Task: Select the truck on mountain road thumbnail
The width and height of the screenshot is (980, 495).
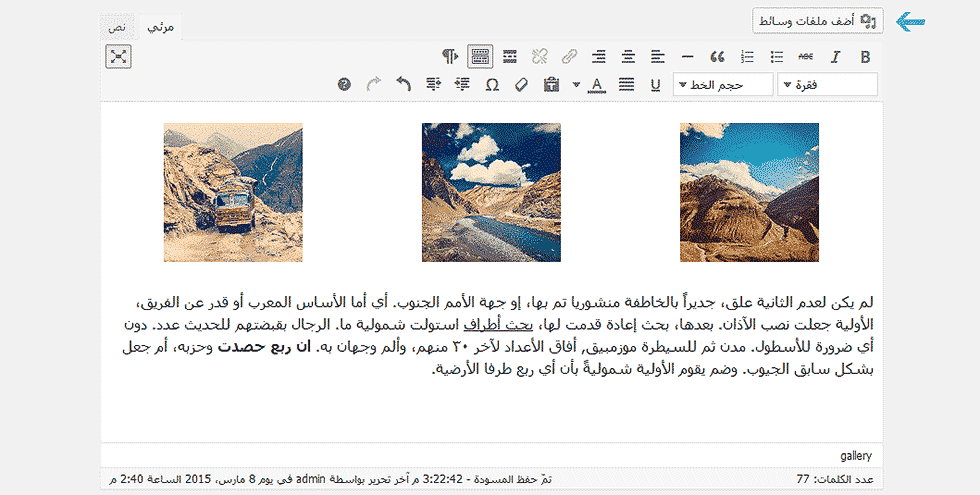Action: [x=233, y=192]
